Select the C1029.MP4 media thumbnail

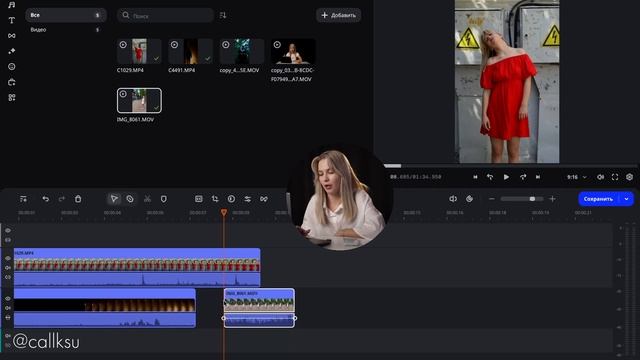pyautogui.click(x=139, y=51)
